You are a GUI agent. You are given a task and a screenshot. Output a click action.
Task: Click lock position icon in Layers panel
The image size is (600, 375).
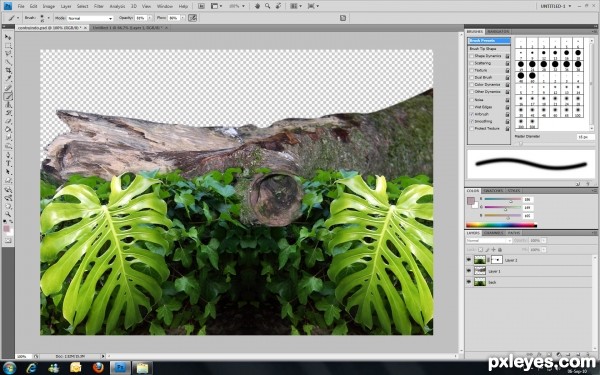(x=493, y=249)
